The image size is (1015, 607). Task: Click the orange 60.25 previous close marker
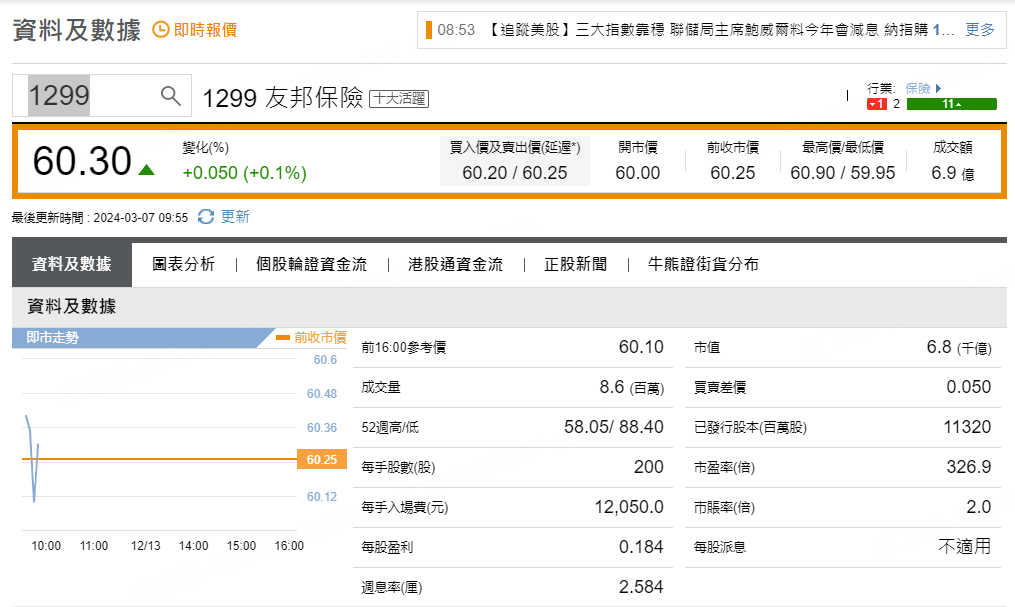click(322, 459)
